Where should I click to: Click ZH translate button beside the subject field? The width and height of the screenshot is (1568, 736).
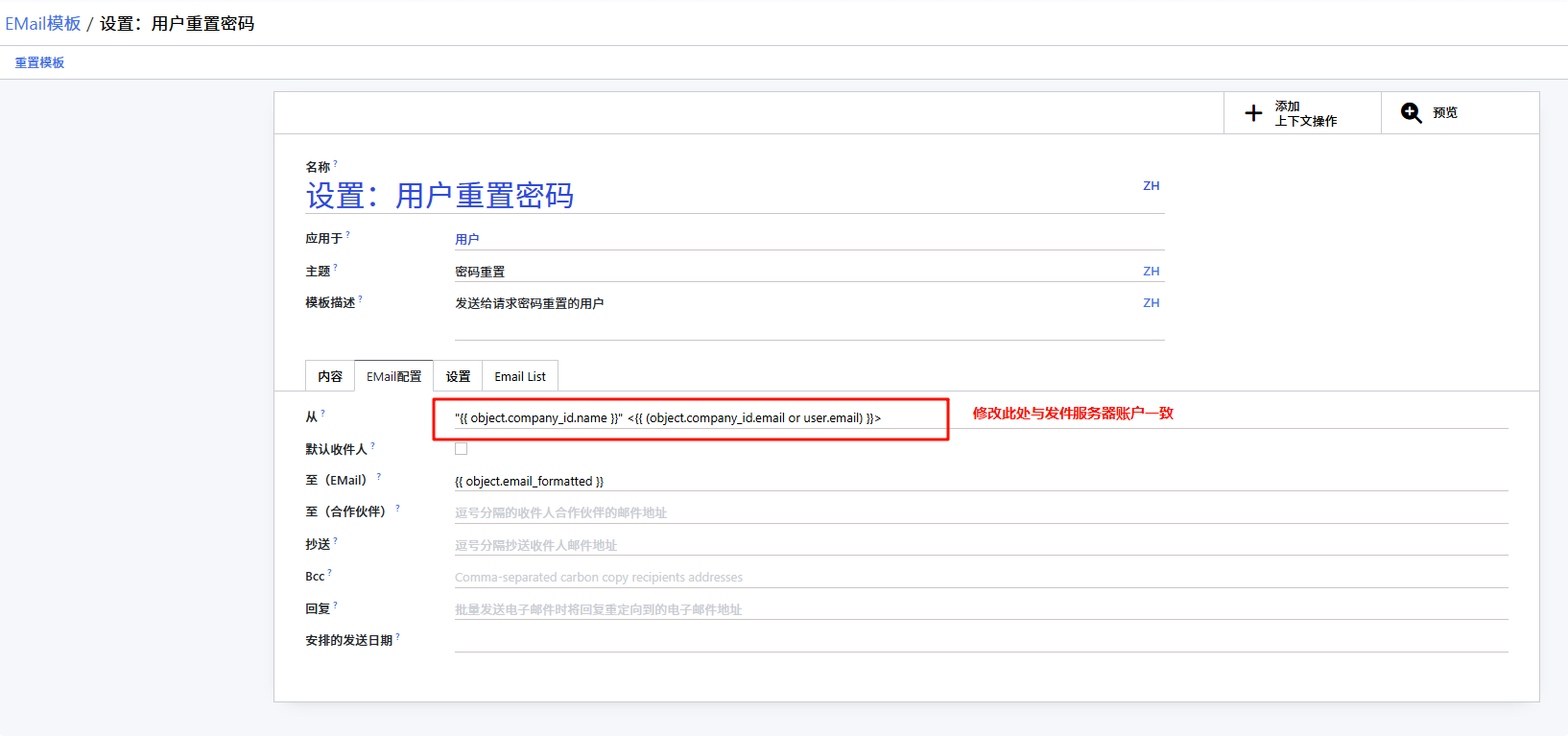pyautogui.click(x=1151, y=272)
